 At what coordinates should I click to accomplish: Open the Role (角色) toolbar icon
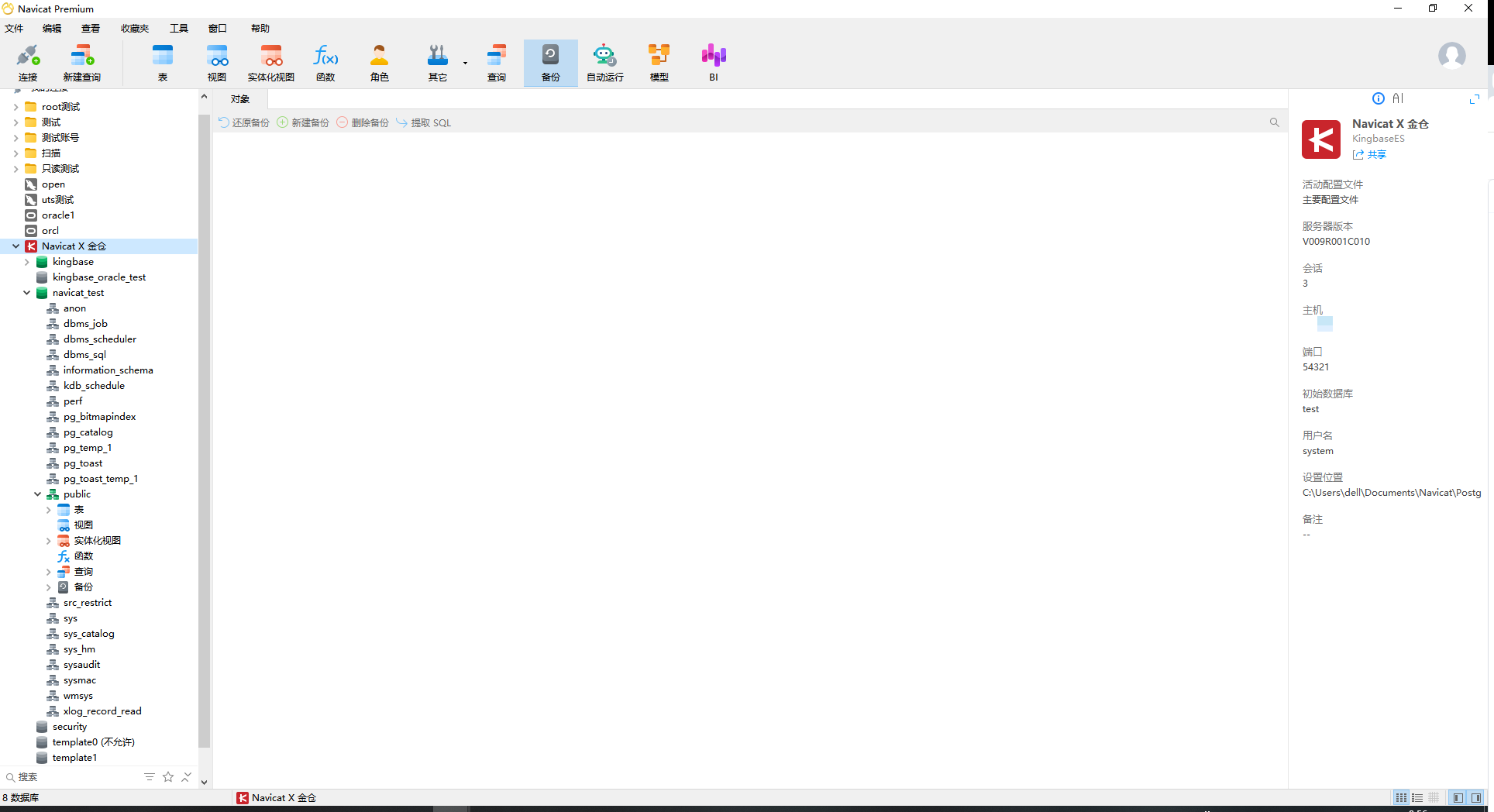(x=380, y=63)
